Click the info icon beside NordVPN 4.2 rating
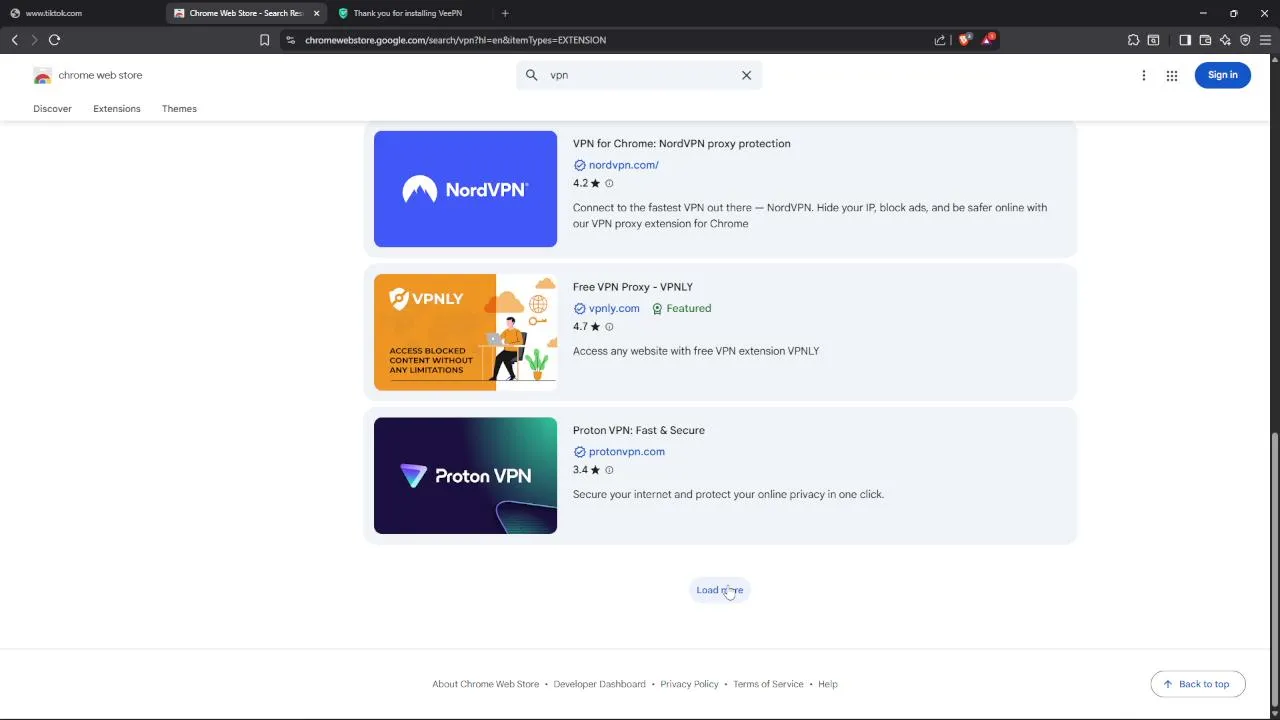Screen dimensions: 1280x720 tap(609, 183)
